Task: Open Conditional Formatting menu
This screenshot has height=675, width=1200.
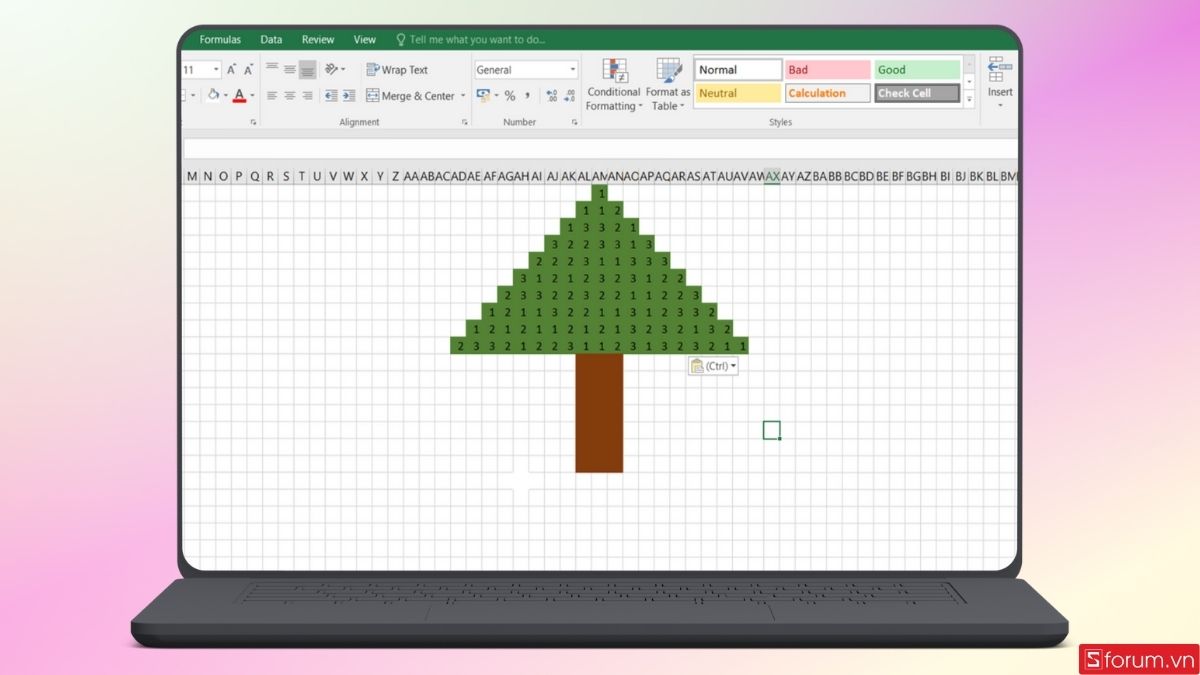Action: [613, 85]
